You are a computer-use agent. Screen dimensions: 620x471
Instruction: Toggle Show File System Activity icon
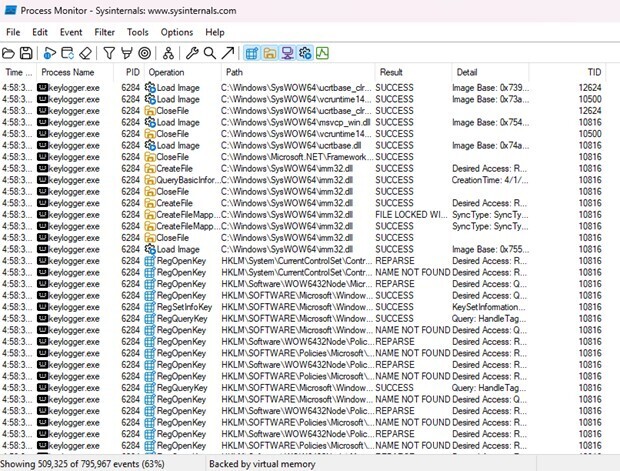(x=270, y=53)
